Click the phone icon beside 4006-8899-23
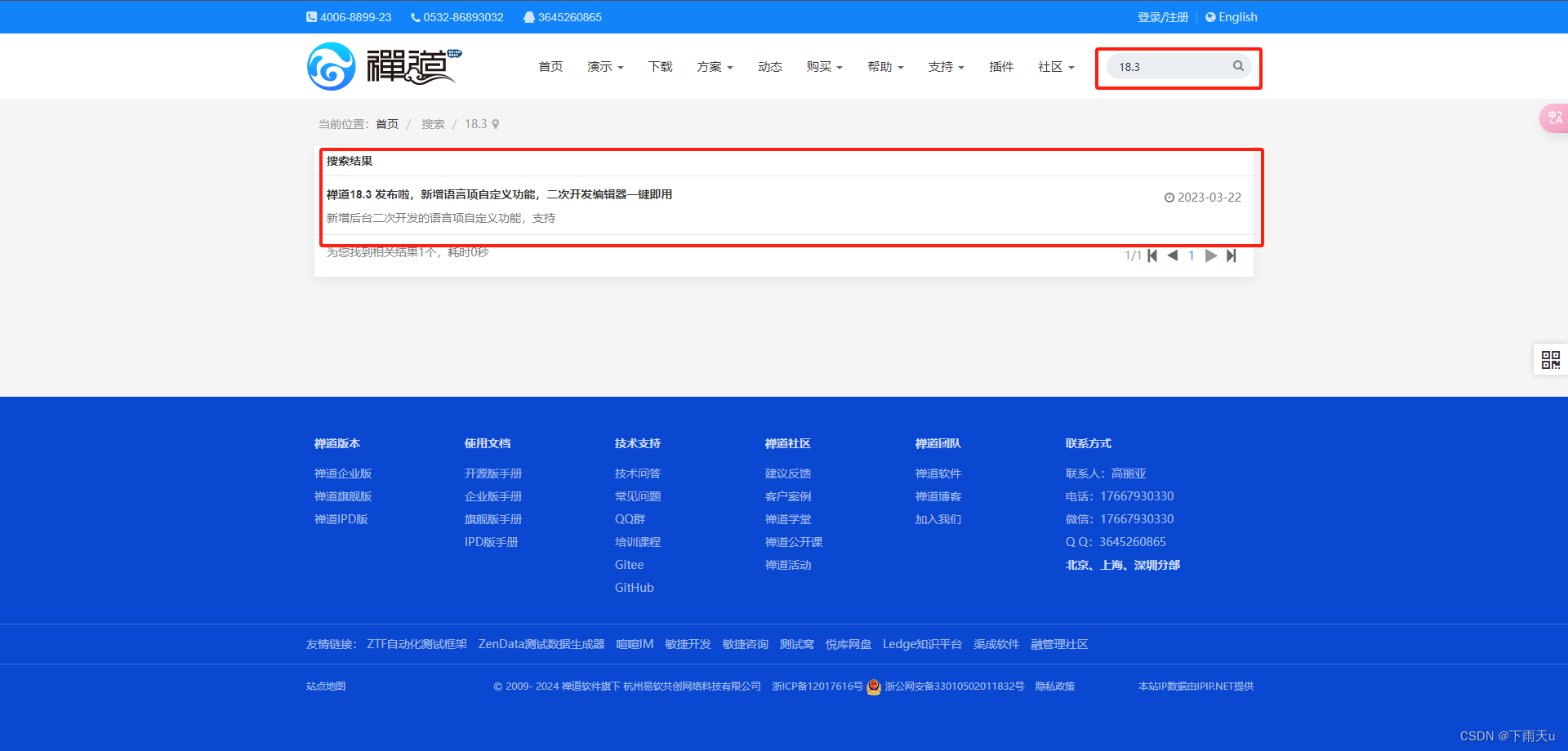Screen dimensions: 1568x751 (311, 17)
